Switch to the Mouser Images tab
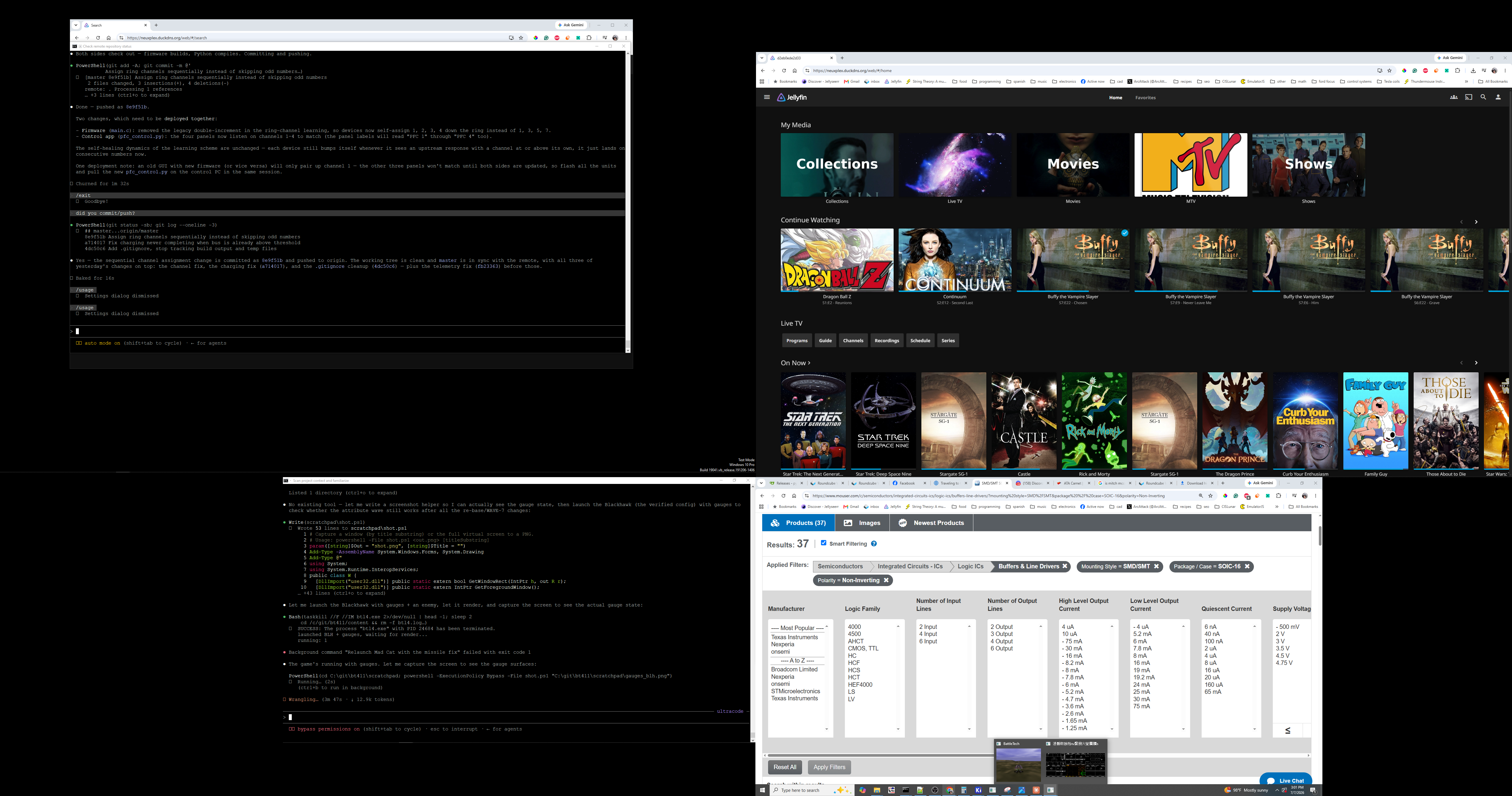The height and width of the screenshot is (796, 1512). pos(862,523)
